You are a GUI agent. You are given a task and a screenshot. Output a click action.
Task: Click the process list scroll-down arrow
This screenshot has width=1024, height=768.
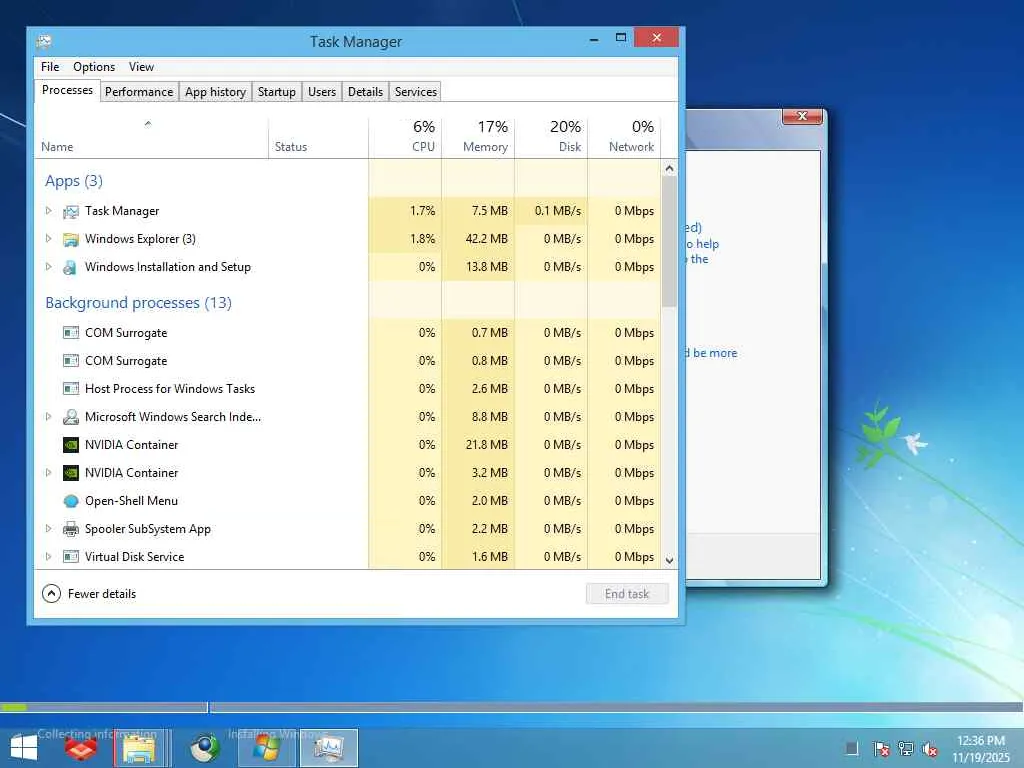669,560
